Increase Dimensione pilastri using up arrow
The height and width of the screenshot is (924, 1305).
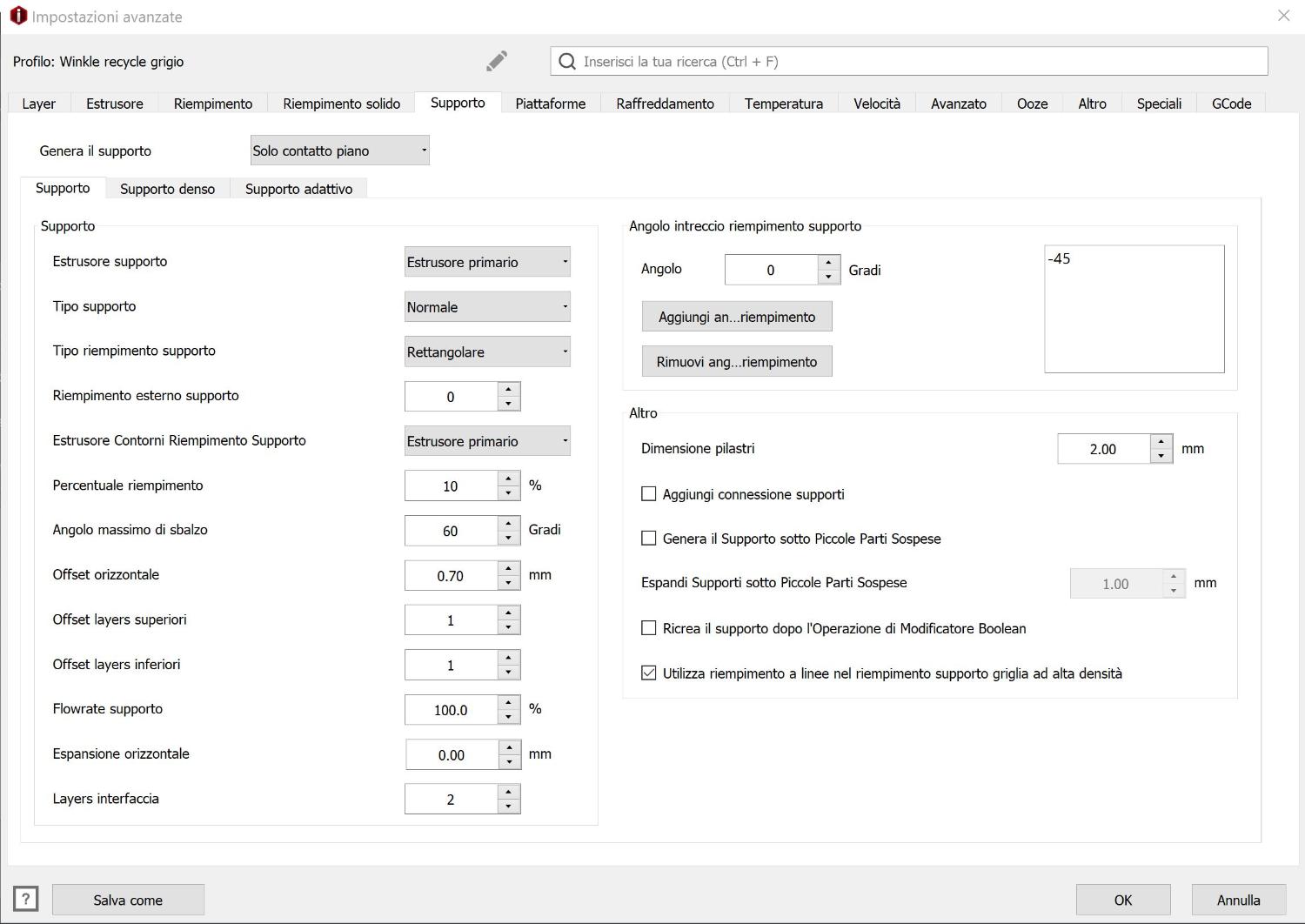1161,442
